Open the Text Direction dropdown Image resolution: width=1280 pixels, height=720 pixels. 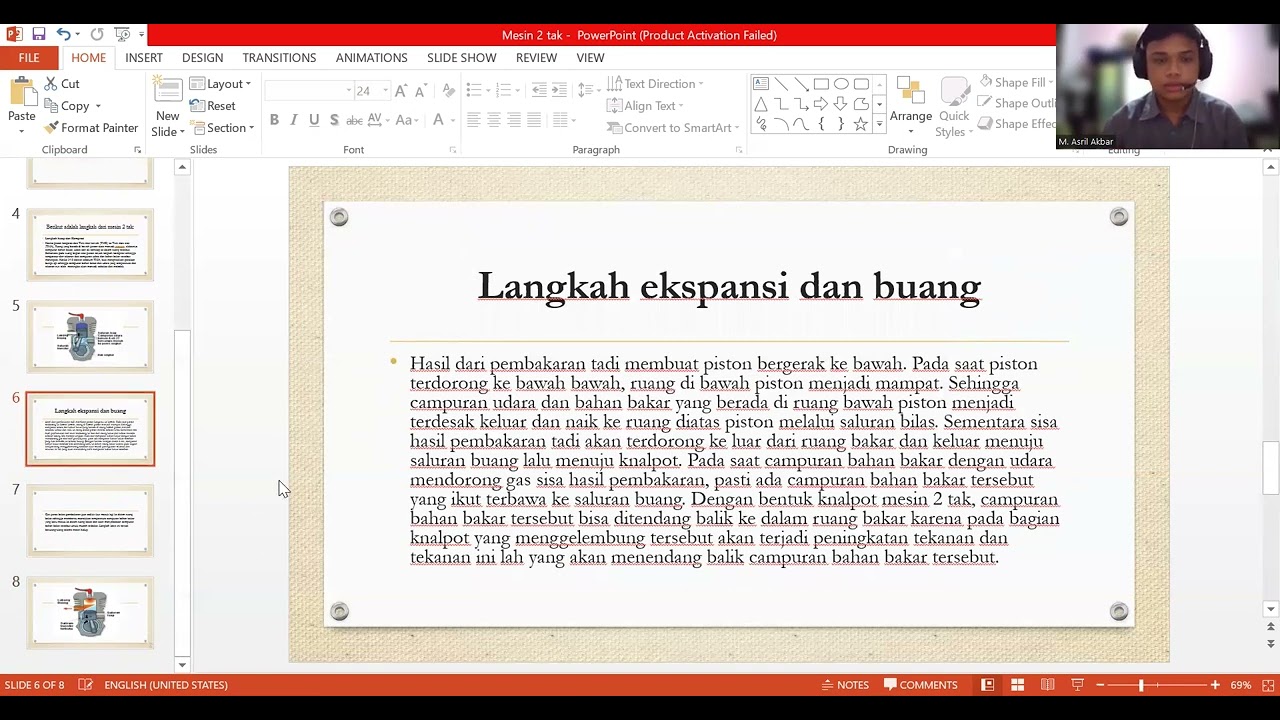pyautogui.click(x=655, y=84)
